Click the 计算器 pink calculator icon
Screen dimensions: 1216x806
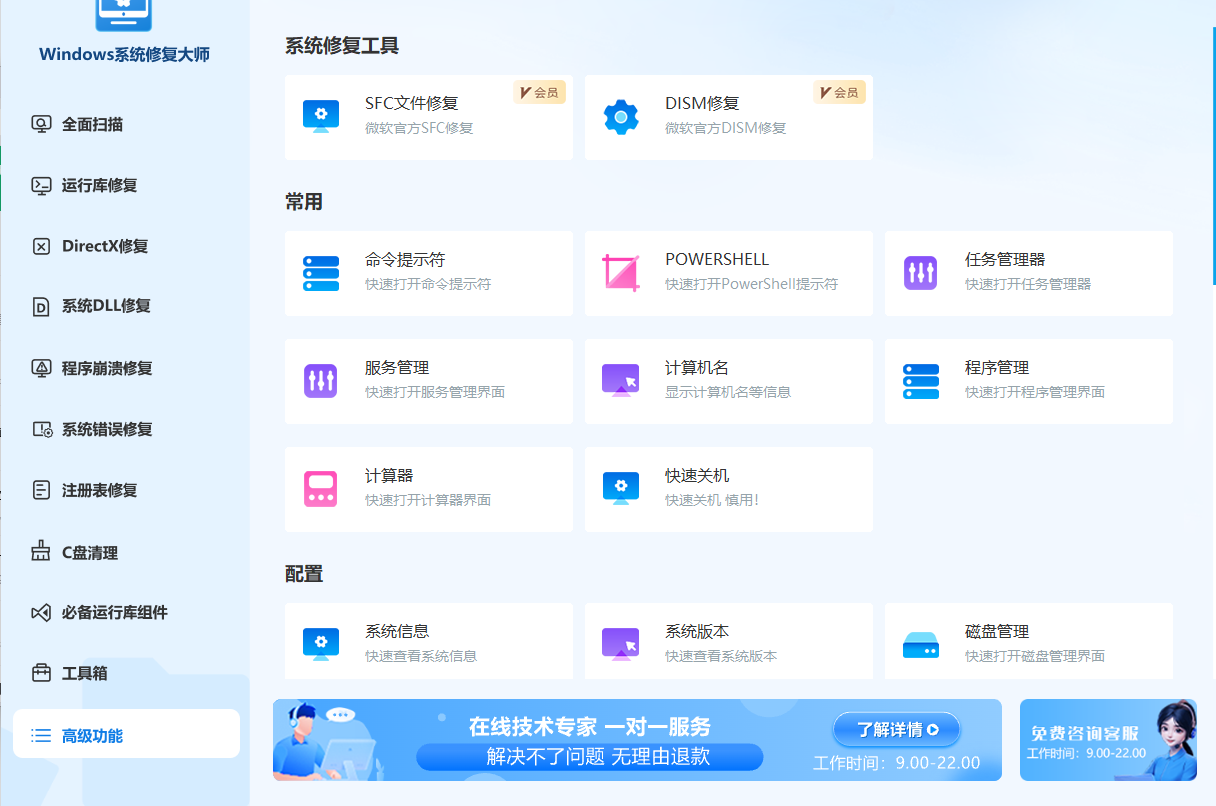pos(321,489)
